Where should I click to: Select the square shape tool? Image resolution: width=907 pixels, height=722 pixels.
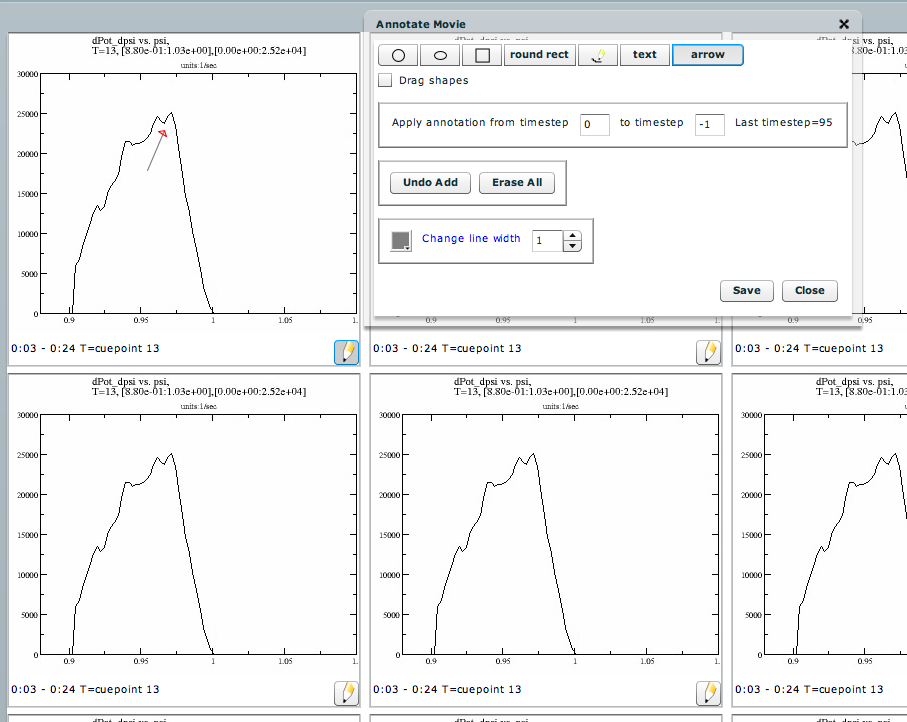(482, 55)
